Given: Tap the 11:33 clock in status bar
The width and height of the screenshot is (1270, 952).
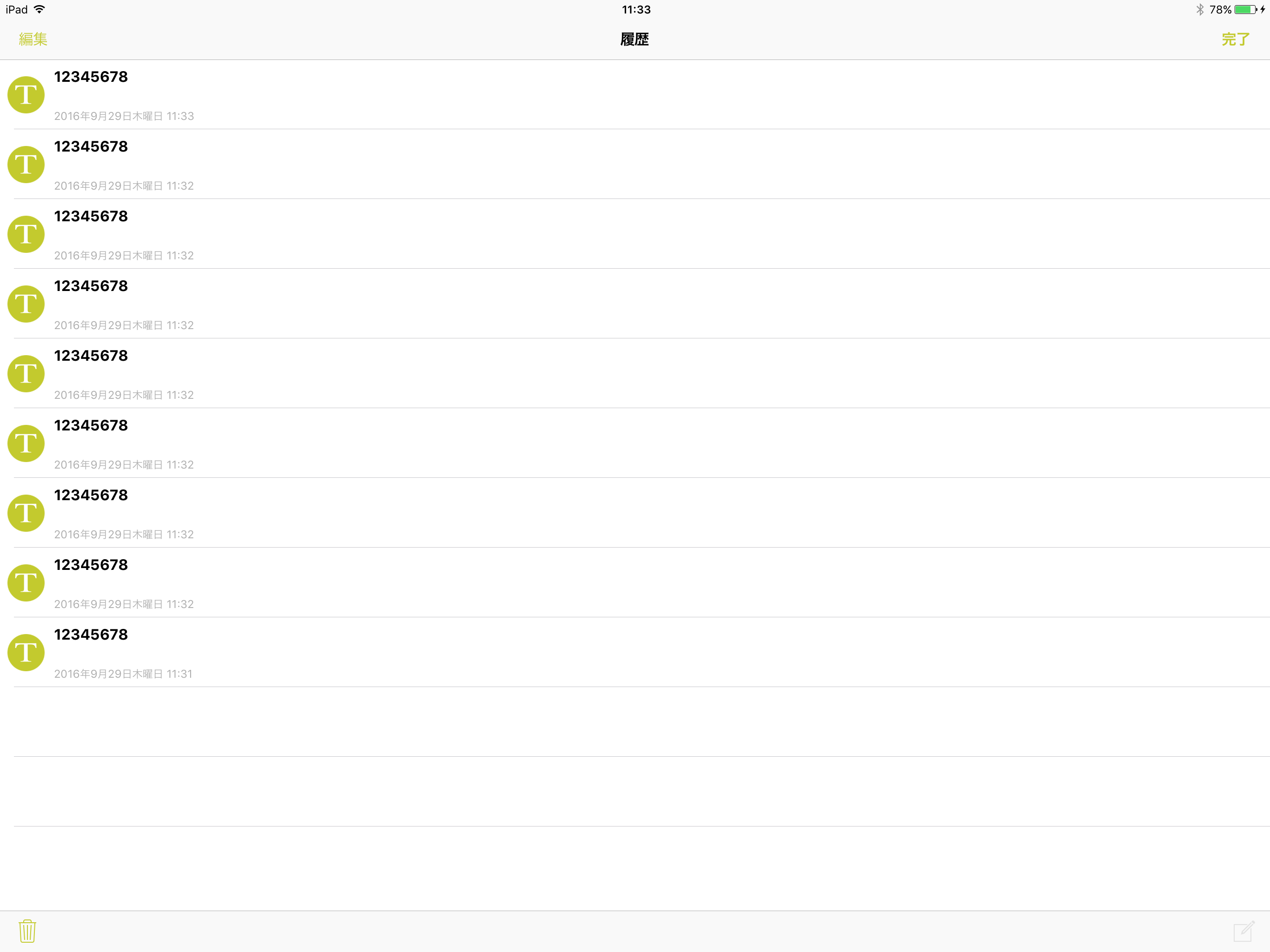Looking at the screenshot, I should click(636, 9).
